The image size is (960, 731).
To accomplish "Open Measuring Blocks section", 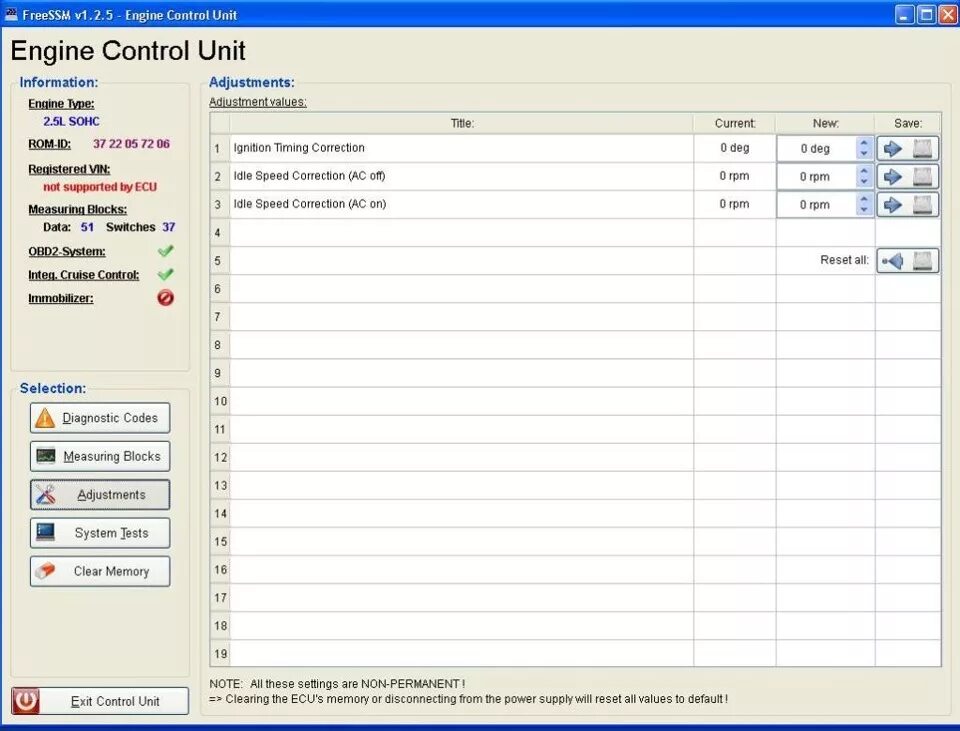I will coord(100,456).
